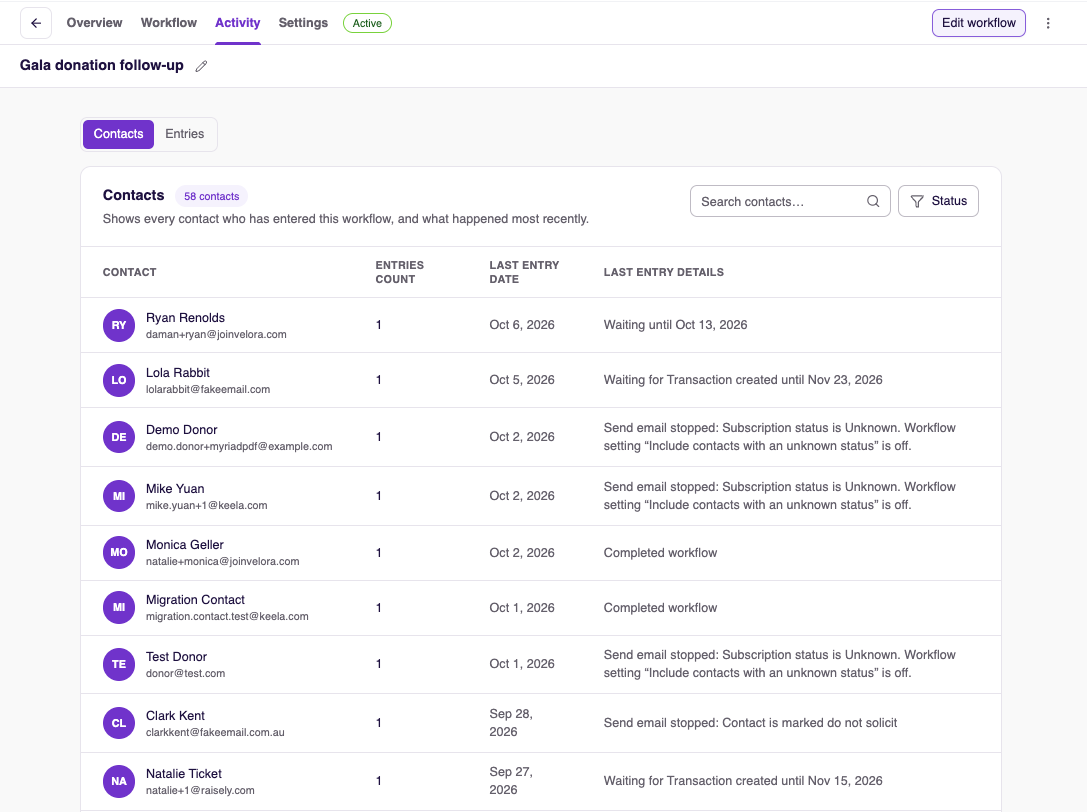The image size is (1087, 812).
Task: Click 'Waiting until Oct 13, 2026' detail
Action: click(675, 325)
